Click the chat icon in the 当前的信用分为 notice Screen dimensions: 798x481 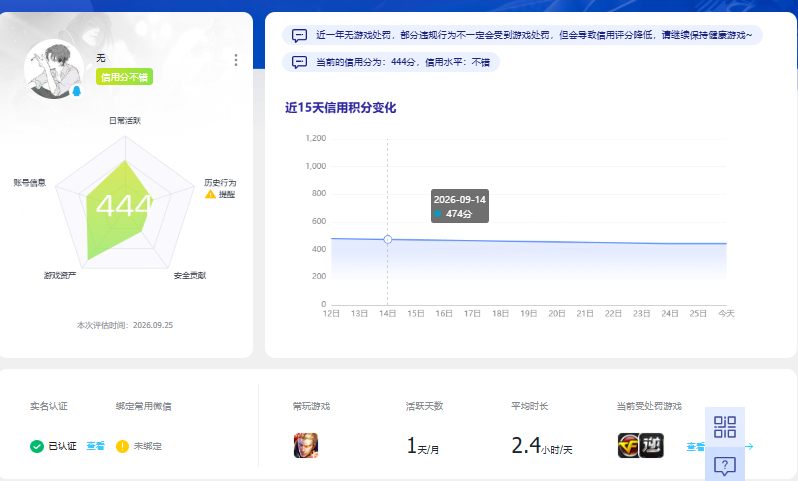(299, 62)
